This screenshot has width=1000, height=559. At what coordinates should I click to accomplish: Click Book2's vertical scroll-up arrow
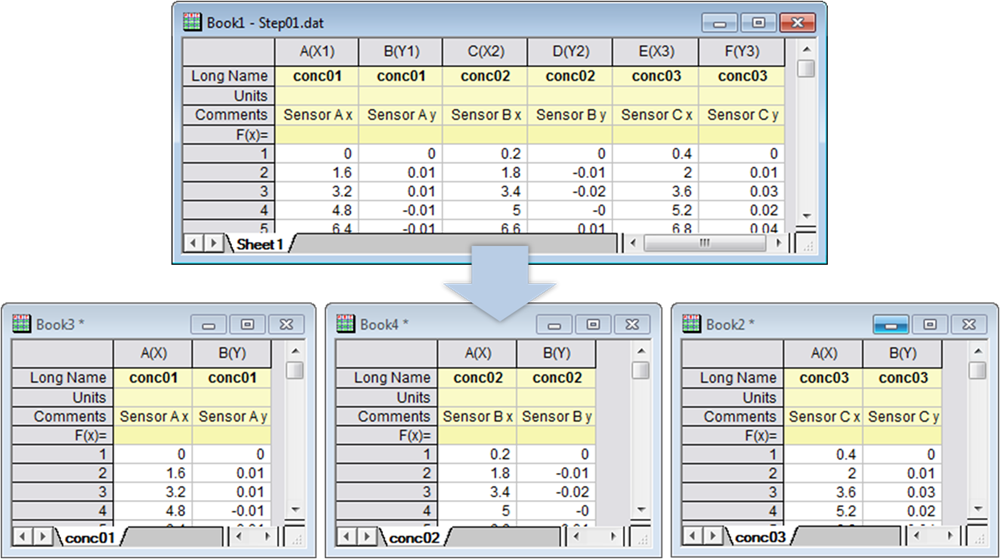(978, 351)
